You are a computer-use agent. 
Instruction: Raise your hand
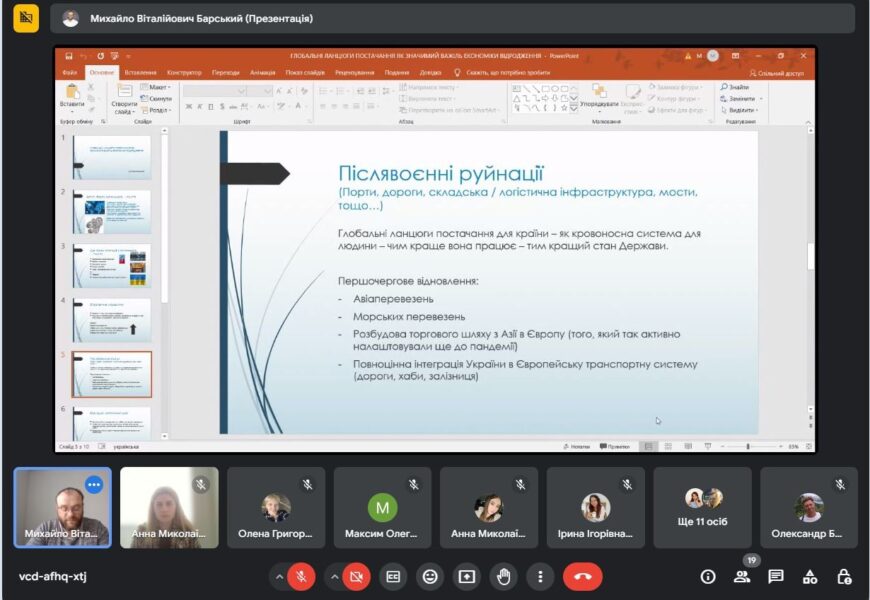503,576
